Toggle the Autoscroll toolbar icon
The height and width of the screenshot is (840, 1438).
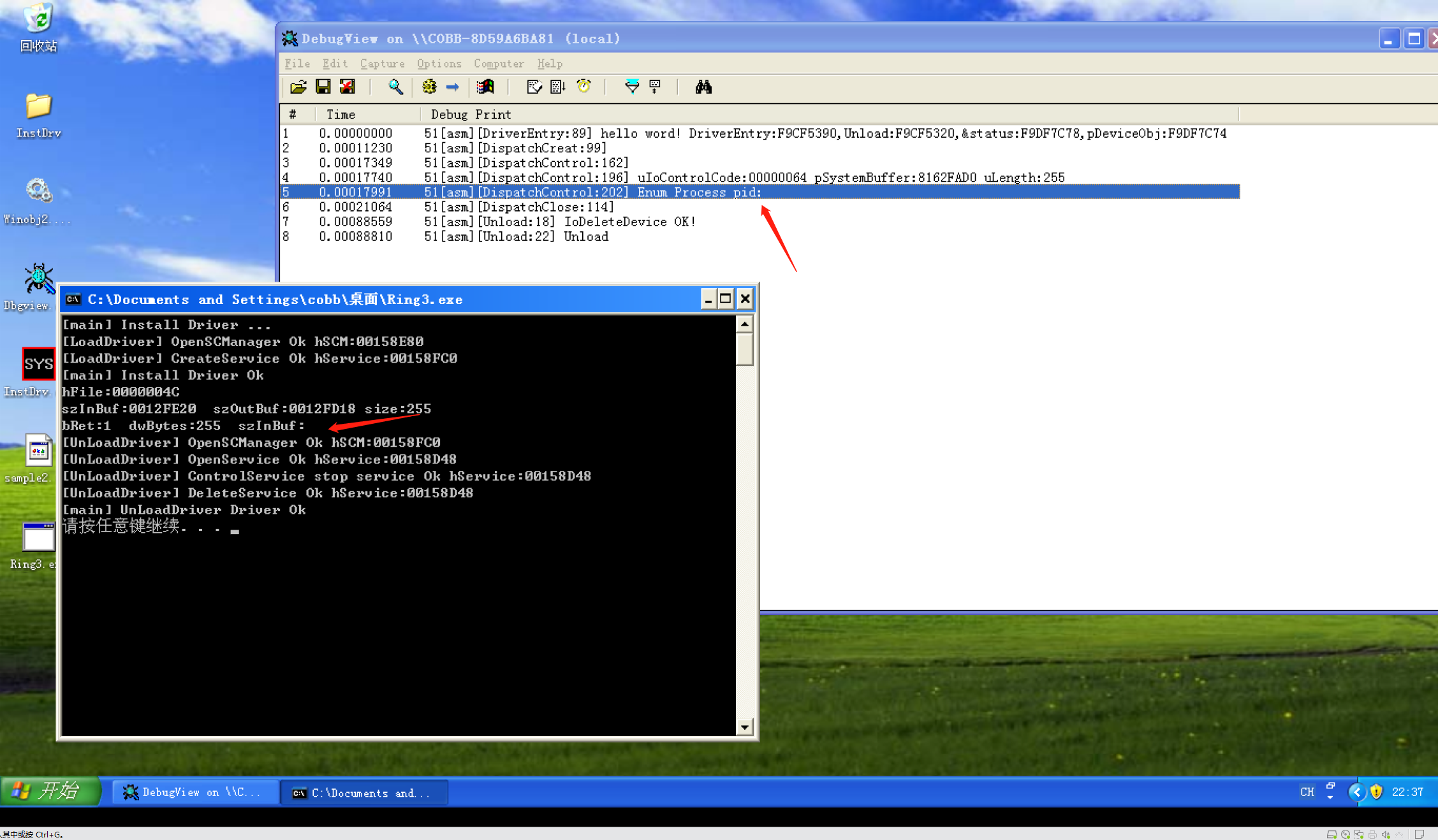coord(558,87)
